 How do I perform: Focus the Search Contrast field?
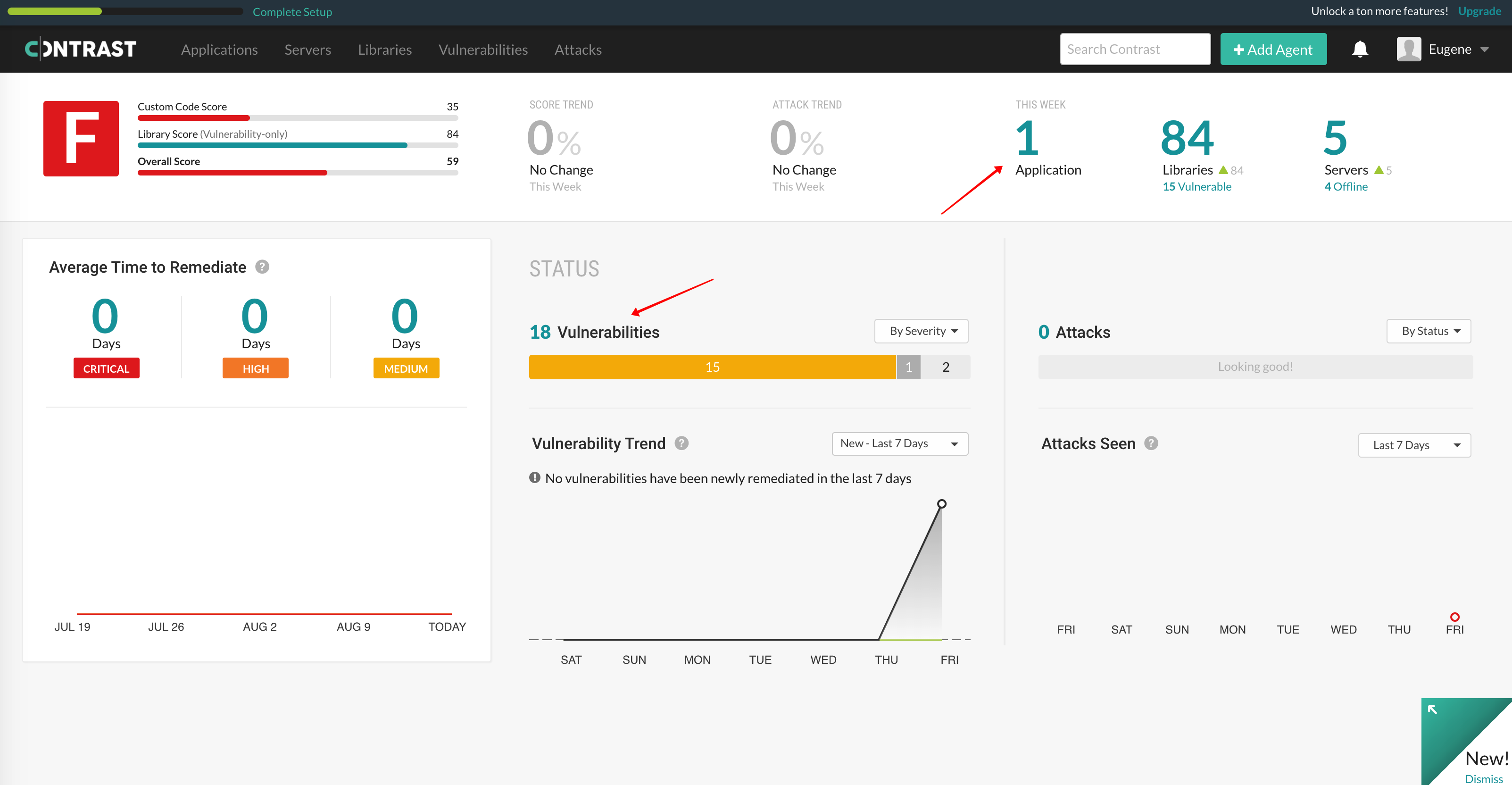(1135, 50)
